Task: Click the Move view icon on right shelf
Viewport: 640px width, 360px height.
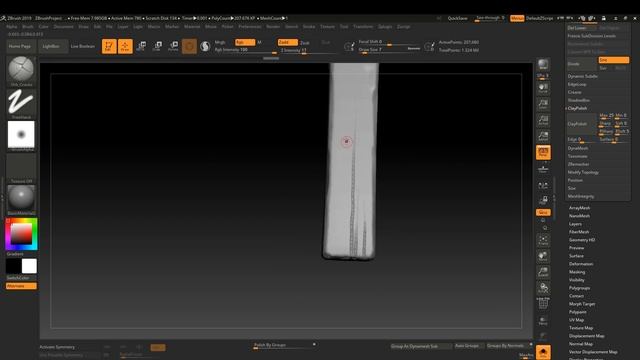Action: point(543,256)
